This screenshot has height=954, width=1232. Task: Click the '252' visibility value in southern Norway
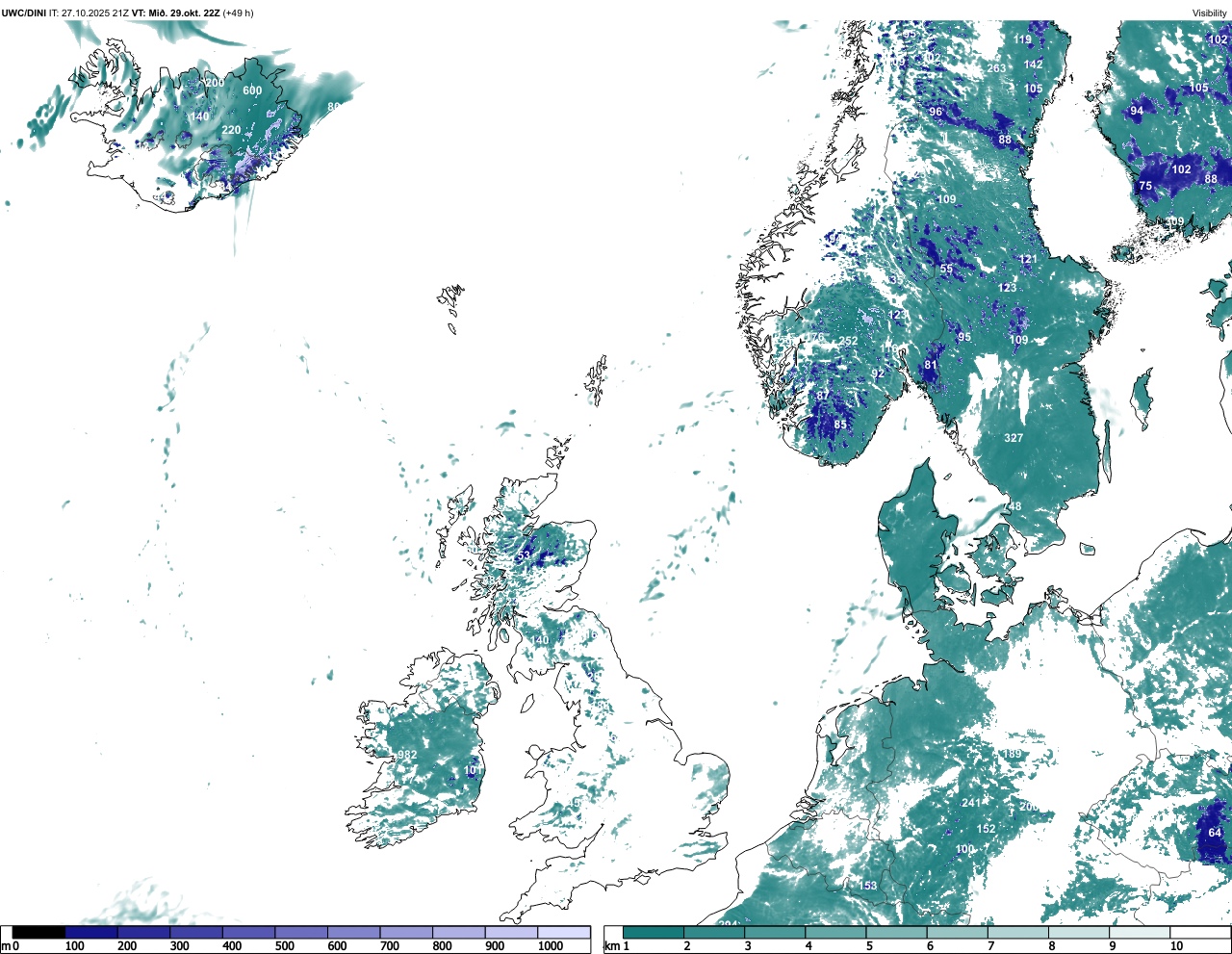[x=848, y=342]
